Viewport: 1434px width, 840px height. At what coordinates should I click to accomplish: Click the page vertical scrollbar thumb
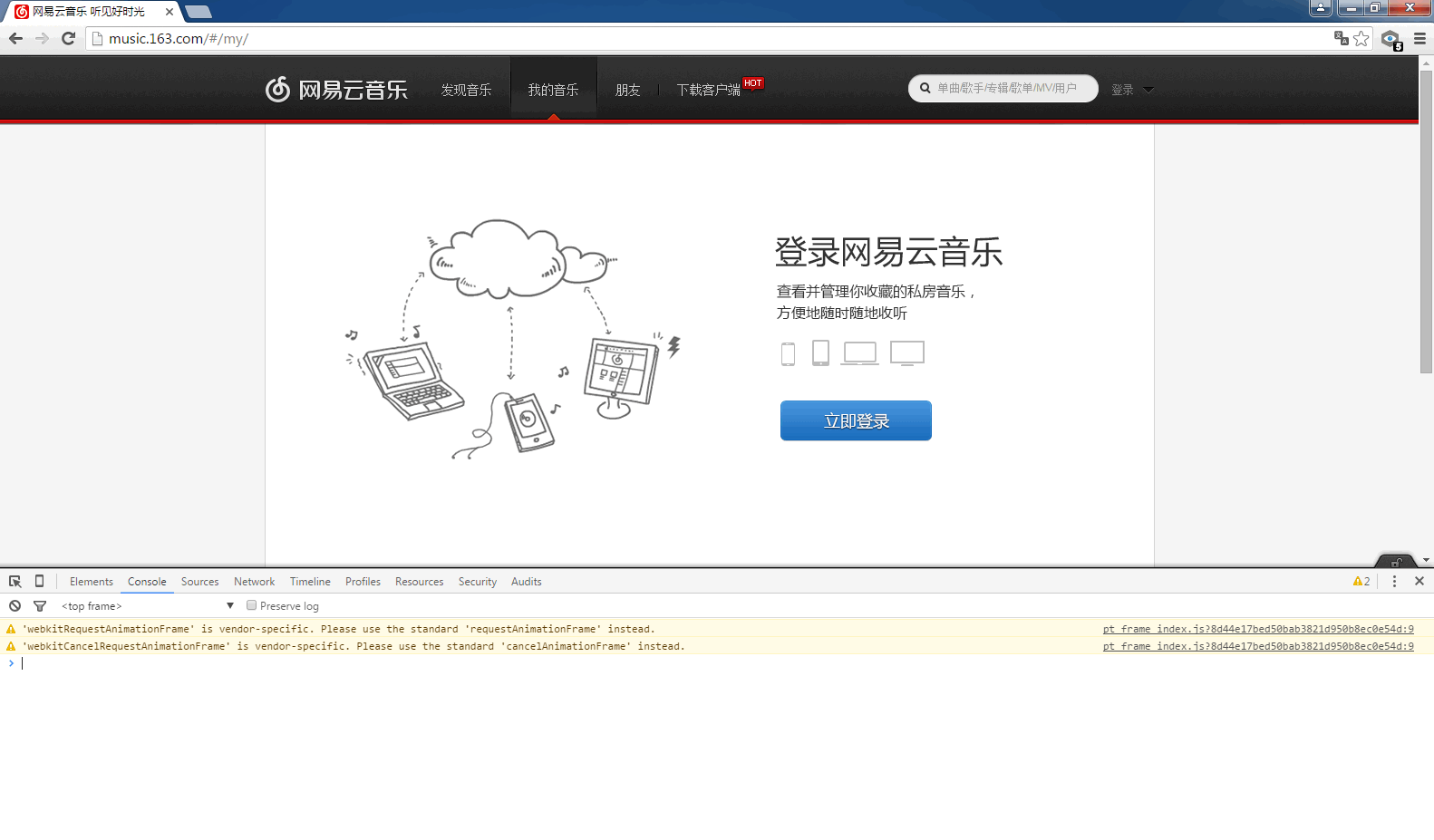click(x=1427, y=221)
